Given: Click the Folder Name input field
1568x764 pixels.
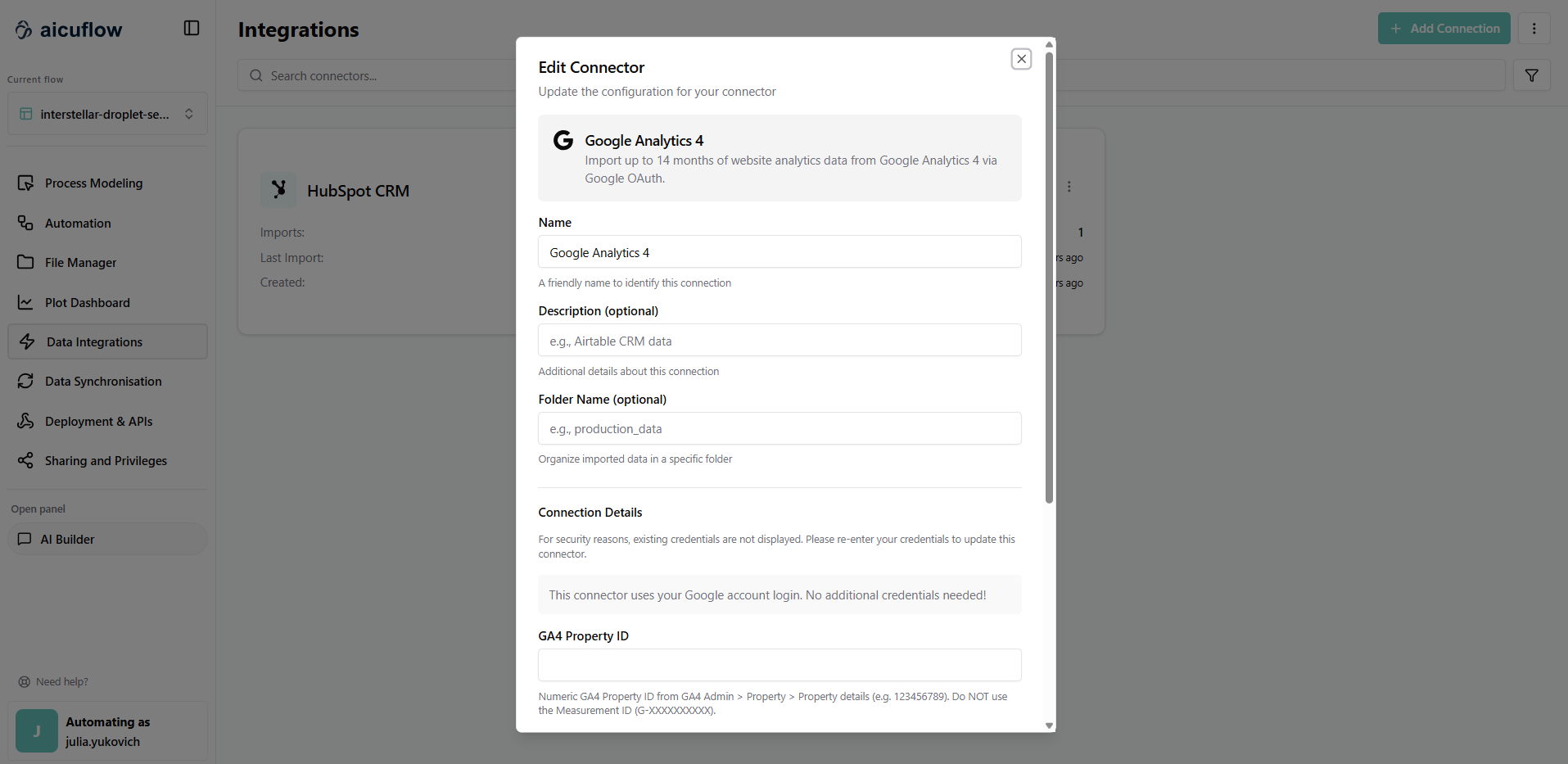Looking at the screenshot, I should [x=779, y=429].
